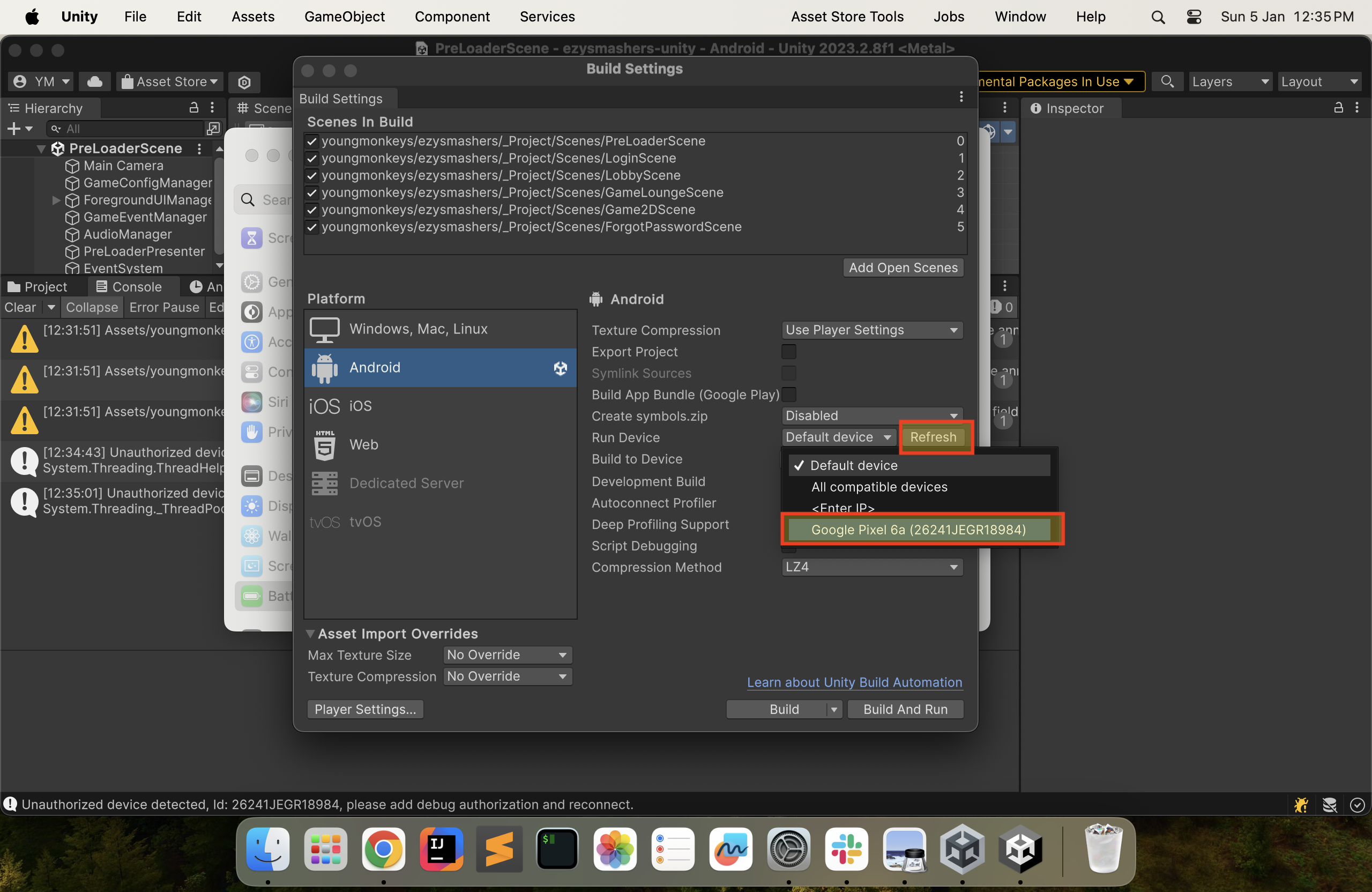Expand the ForegroundUIManager object

tap(56, 200)
